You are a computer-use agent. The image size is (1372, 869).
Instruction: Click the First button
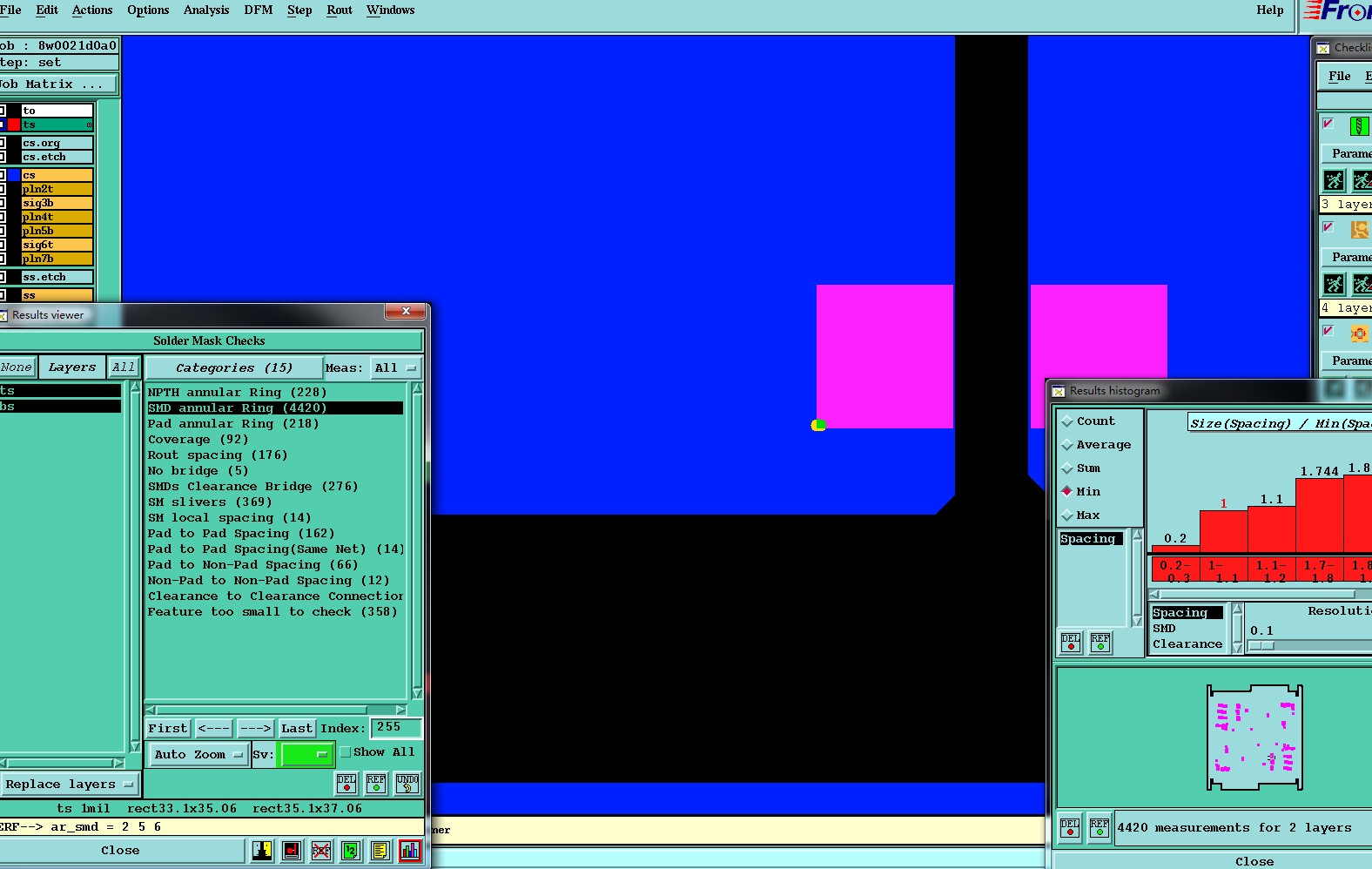tap(167, 729)
